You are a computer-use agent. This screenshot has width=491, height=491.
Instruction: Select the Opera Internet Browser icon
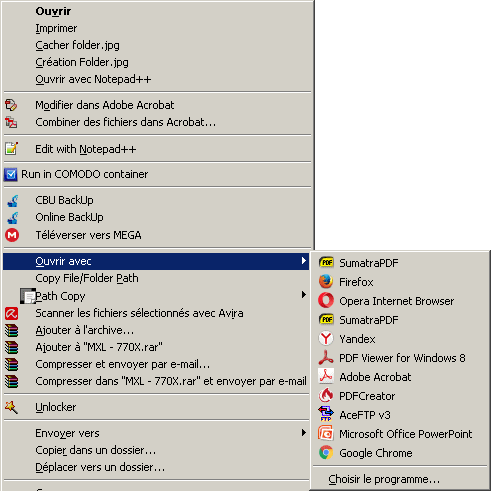tap(326, 301)
